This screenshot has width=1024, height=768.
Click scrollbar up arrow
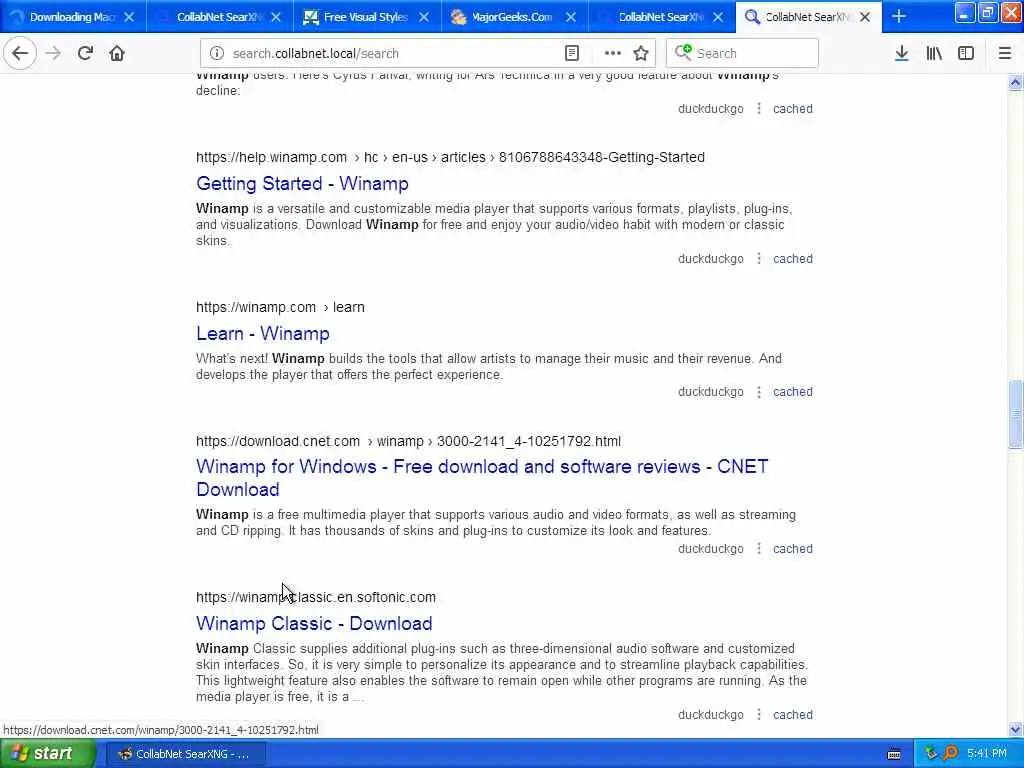(1015, 82)
